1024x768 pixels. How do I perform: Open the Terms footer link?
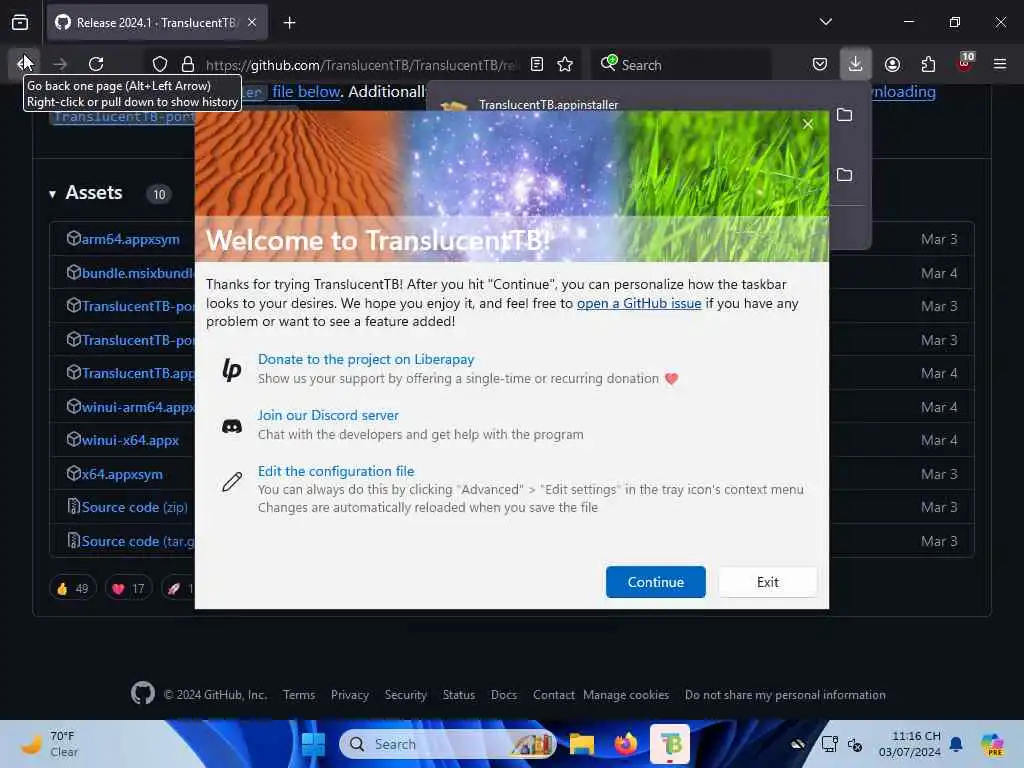(298, 695)
